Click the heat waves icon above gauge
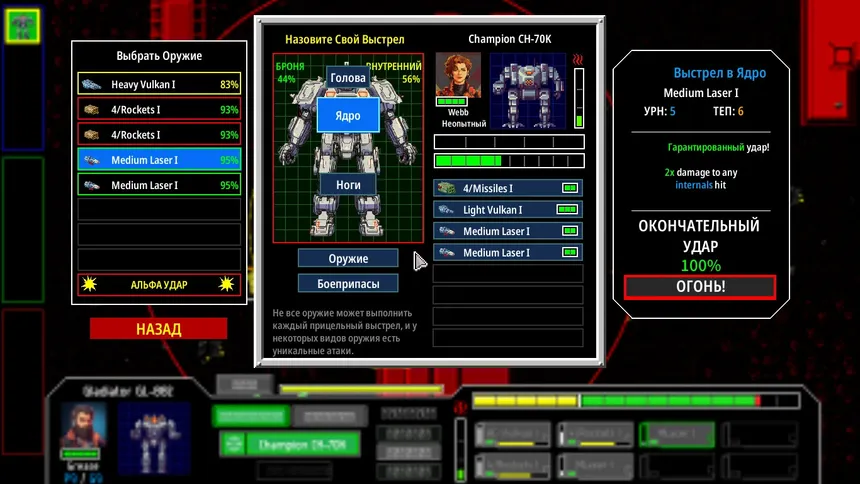Screen dimensions: 860x484 [x=578, y=59]
